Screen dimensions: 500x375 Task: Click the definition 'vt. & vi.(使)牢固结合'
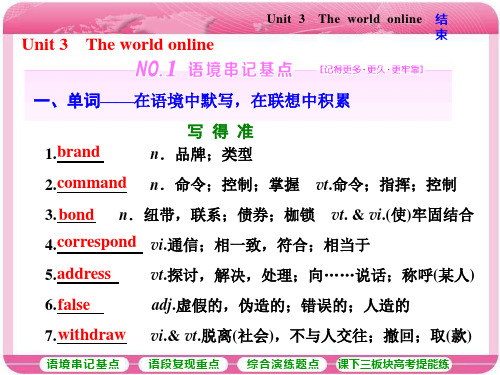click(x=402, y=215)
